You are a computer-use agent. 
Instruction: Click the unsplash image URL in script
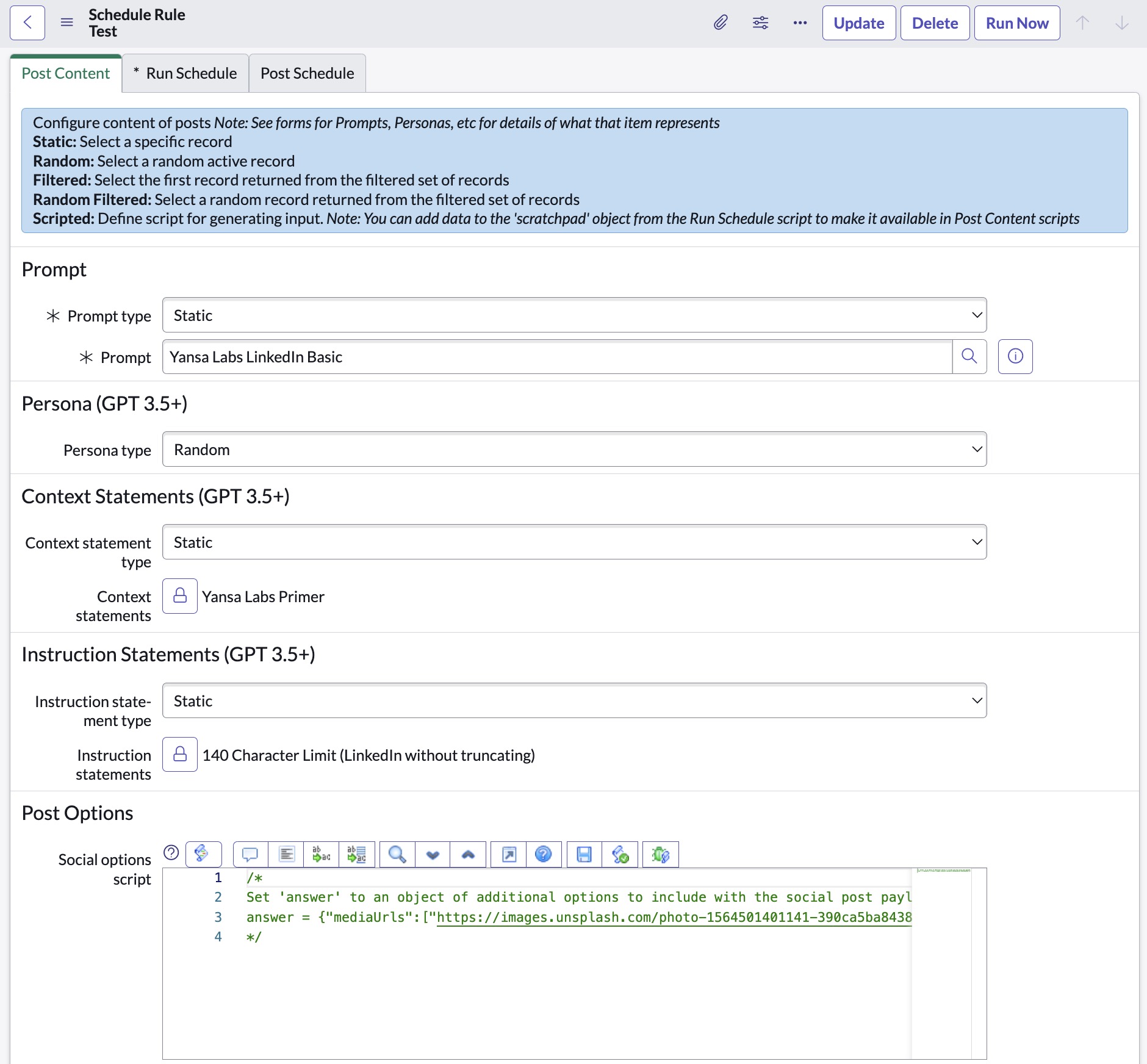[x=674, y=918]
